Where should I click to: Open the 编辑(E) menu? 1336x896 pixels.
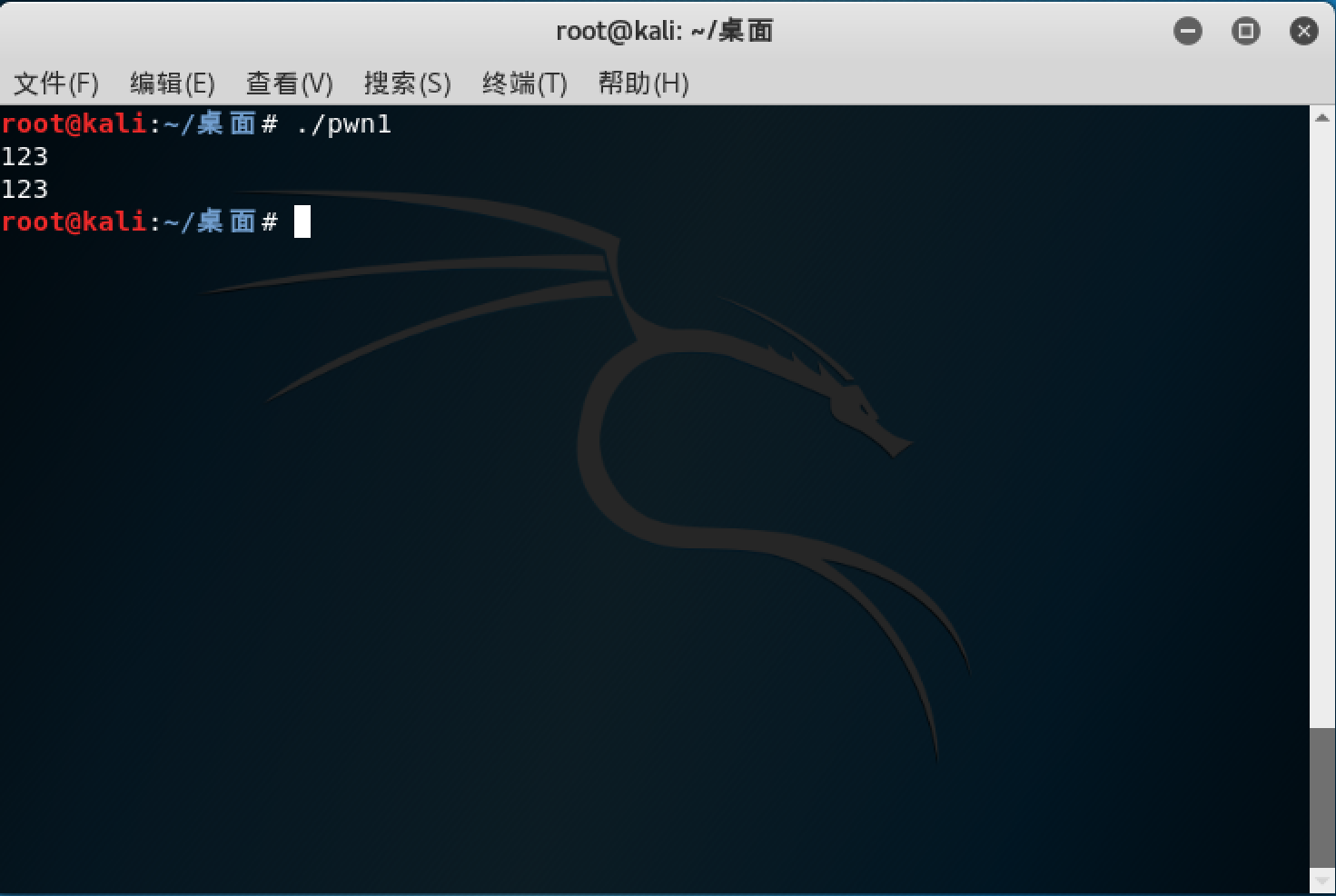coord(172,84)
